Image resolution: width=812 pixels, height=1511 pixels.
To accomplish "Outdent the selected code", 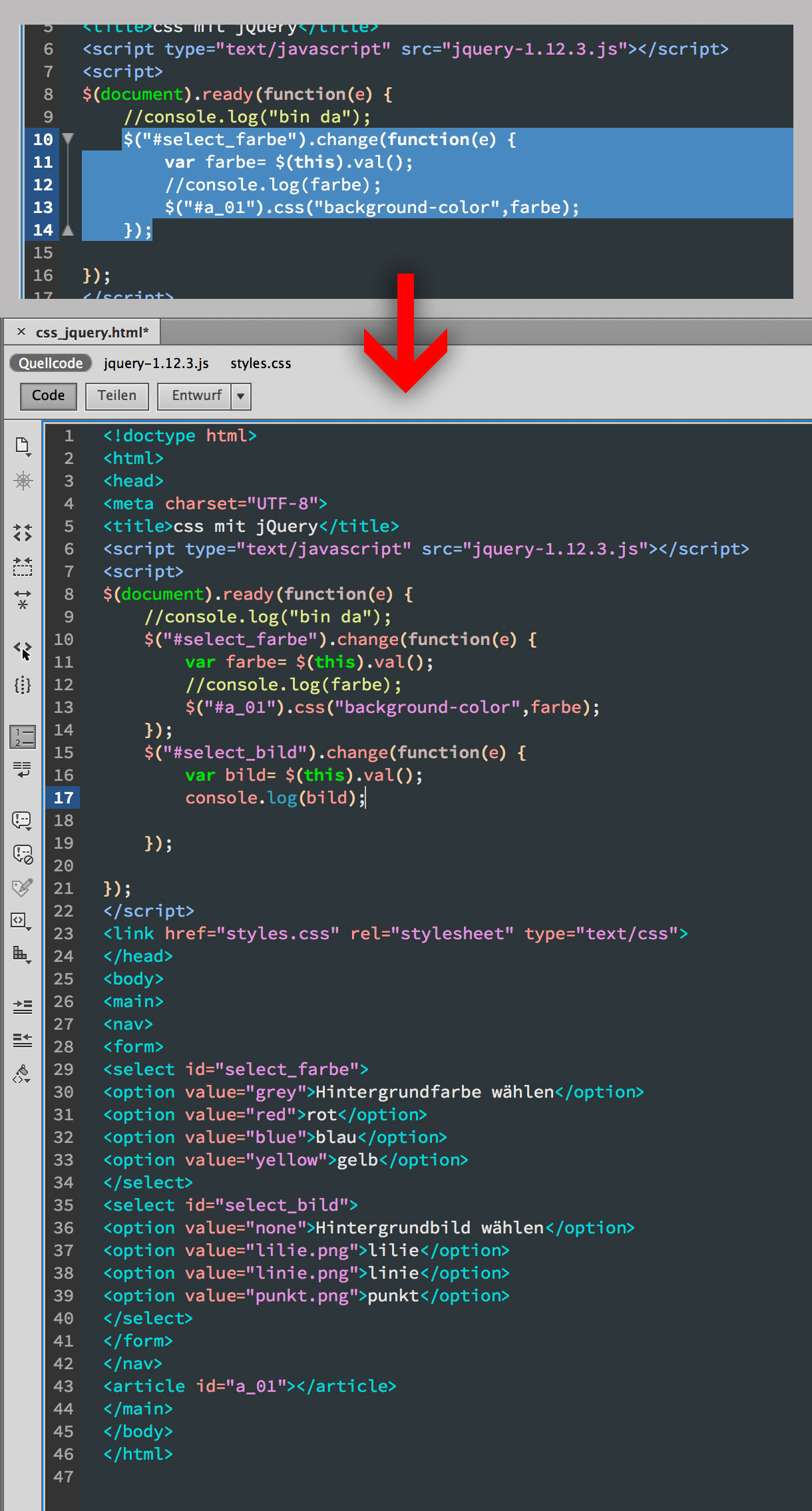I will [x=23, y=1039].
